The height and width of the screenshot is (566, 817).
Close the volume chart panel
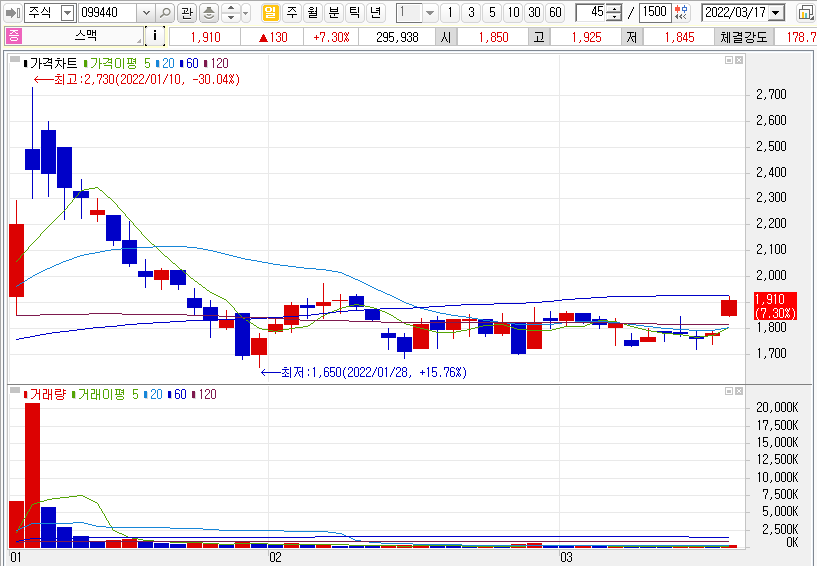(739, 391)
